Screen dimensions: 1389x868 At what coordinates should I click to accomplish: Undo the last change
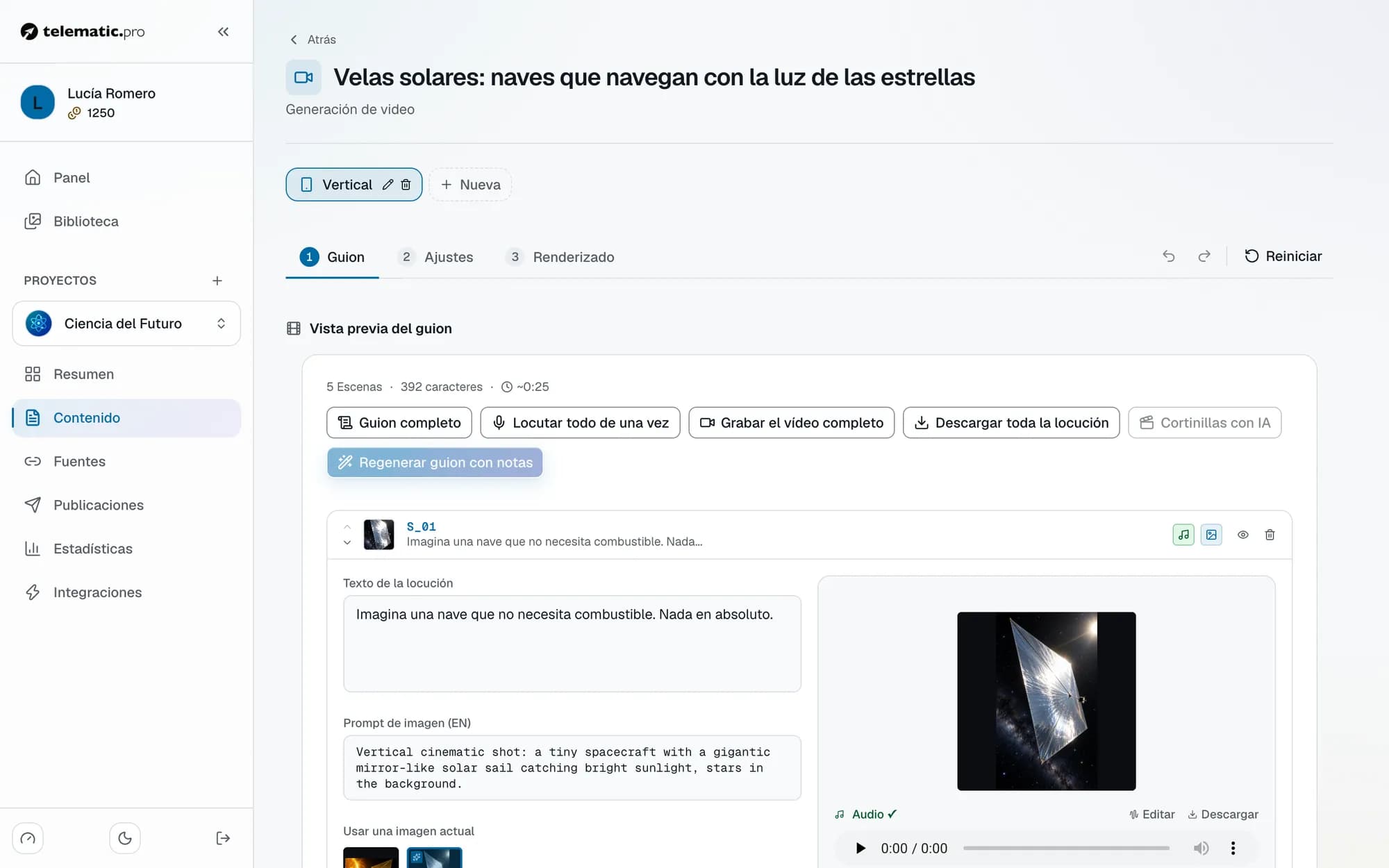[x=1169, y=256]
